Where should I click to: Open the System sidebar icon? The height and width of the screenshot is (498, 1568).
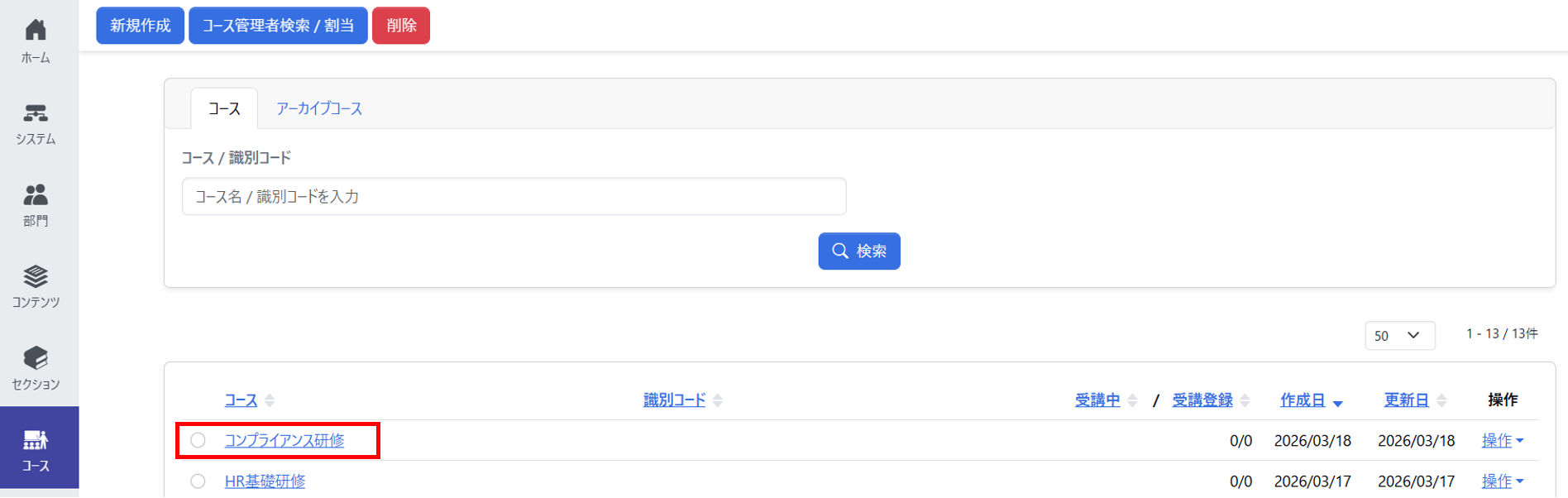(36, 113)
